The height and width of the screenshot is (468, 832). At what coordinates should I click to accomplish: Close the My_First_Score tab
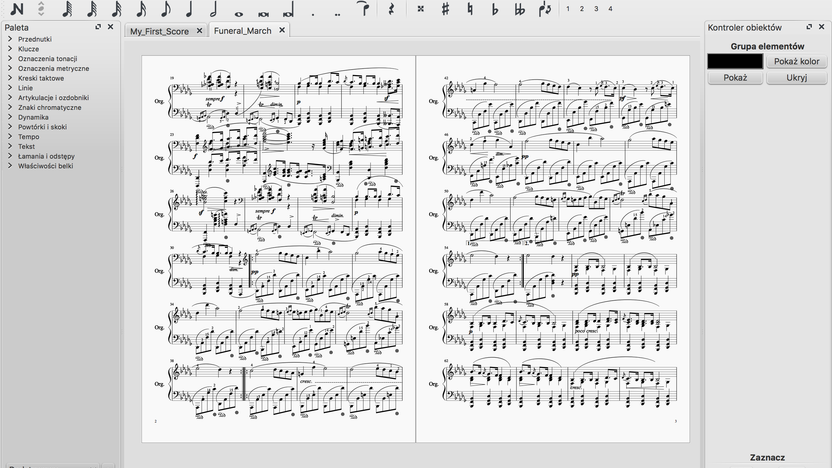point(200,31)
